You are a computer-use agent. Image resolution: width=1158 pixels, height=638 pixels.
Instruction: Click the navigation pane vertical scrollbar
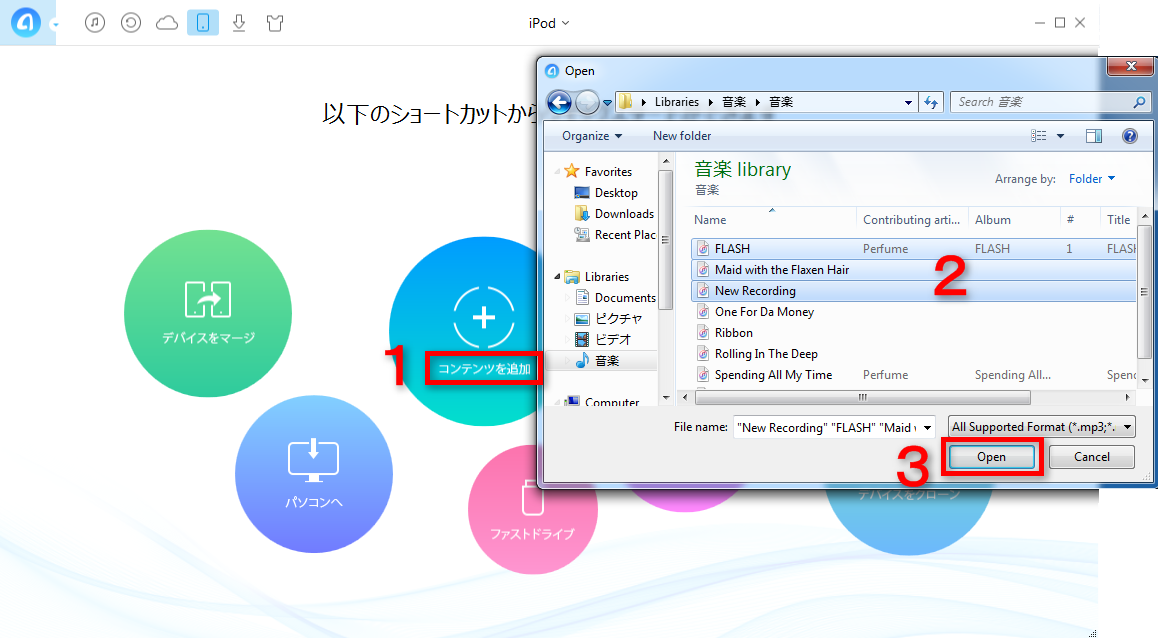(665, 240)
